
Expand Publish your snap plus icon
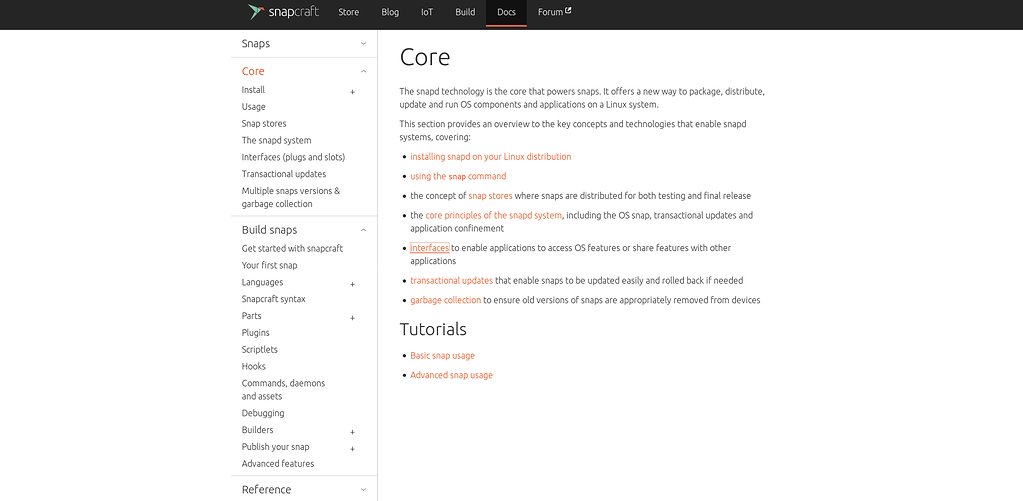click(x=352, y=449)
